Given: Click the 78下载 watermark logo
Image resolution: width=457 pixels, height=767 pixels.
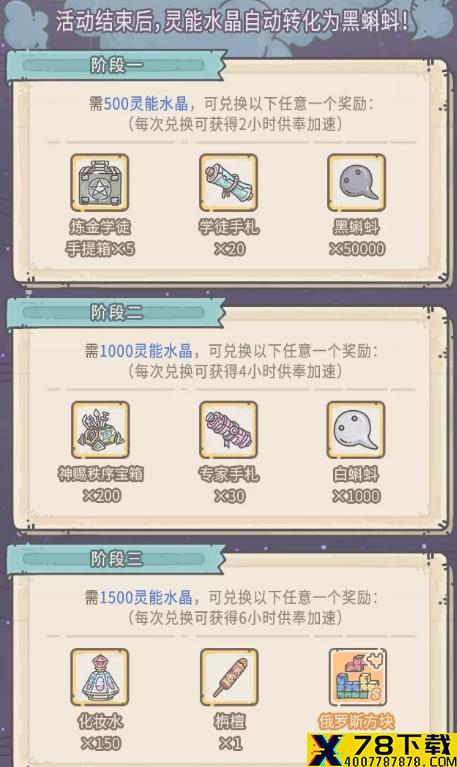Looking at the screenshot, I should 382,750.
